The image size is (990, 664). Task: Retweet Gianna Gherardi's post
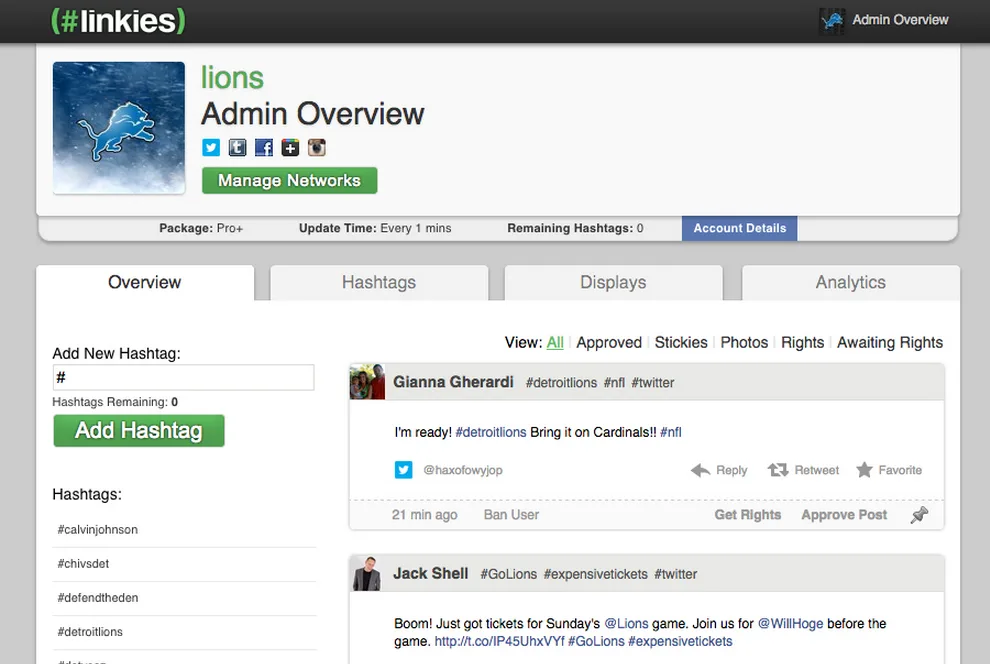point(803,470)
